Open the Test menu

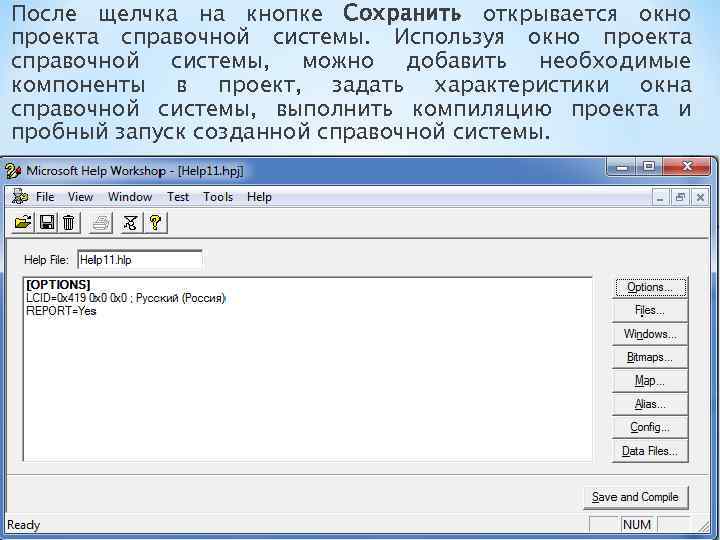pyautogui.click(x=178, y=197)
